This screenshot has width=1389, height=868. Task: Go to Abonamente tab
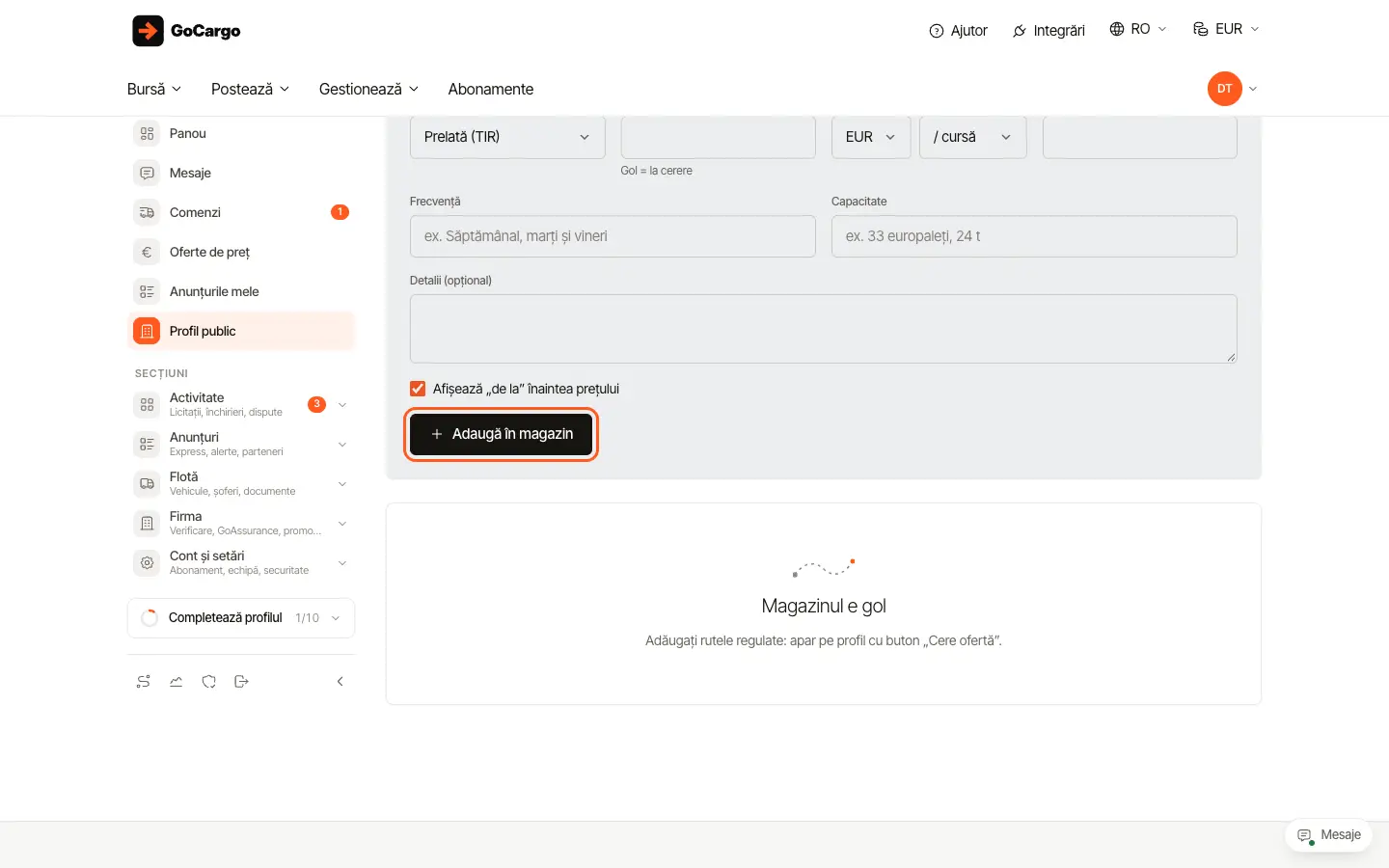(x=491, y=89)
